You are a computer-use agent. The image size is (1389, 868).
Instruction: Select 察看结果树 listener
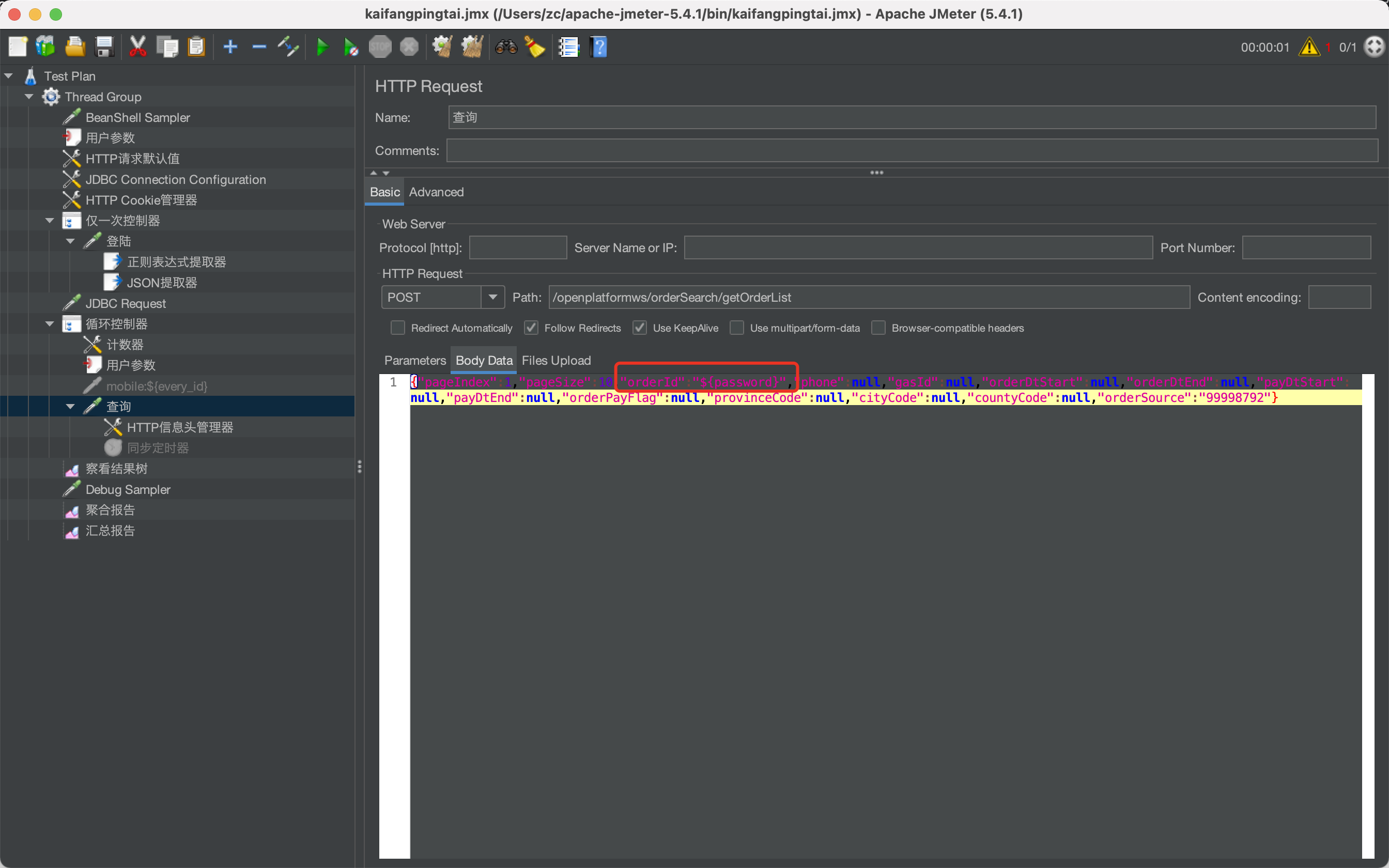pyautogui.click(x=116, y=469)
